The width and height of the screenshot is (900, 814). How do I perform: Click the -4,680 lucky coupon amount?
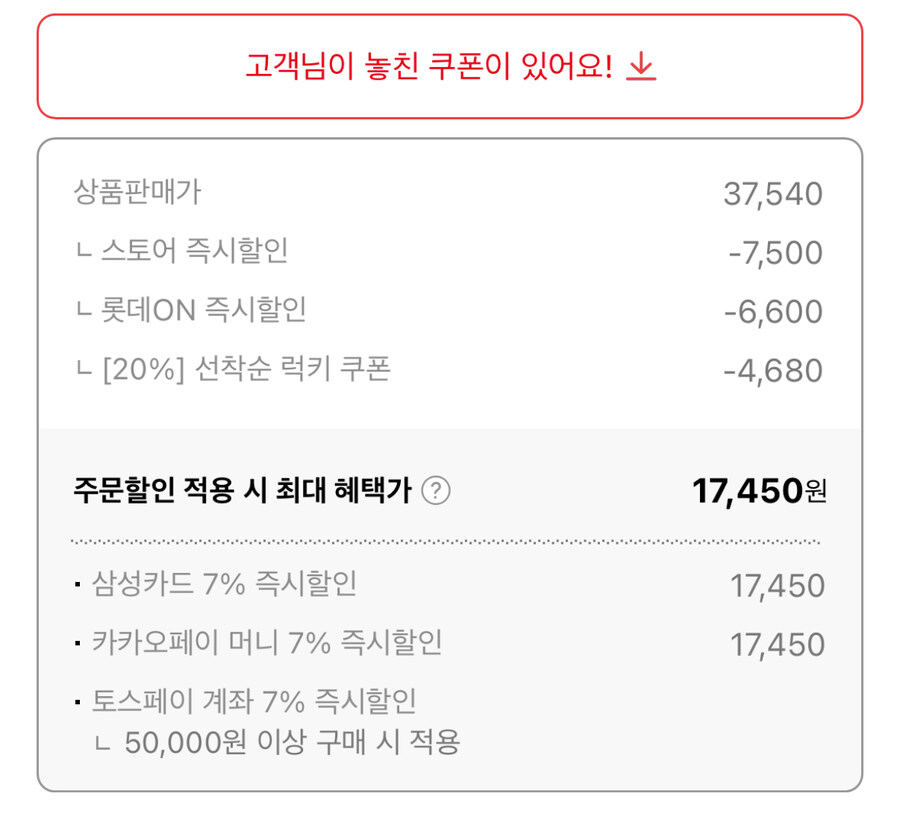(772, 371)
